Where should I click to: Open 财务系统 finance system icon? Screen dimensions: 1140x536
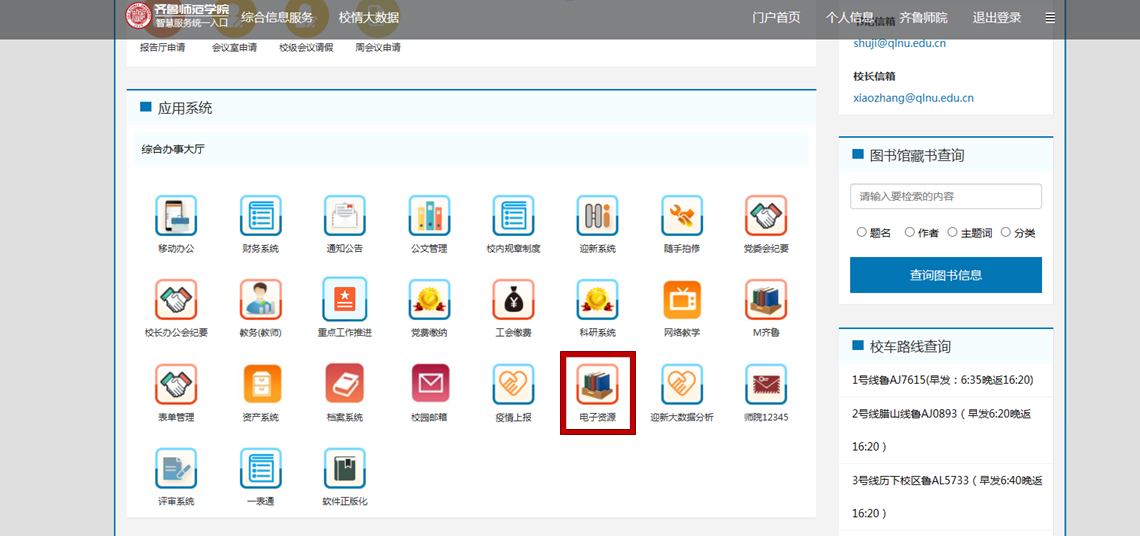tap(260, 216)
